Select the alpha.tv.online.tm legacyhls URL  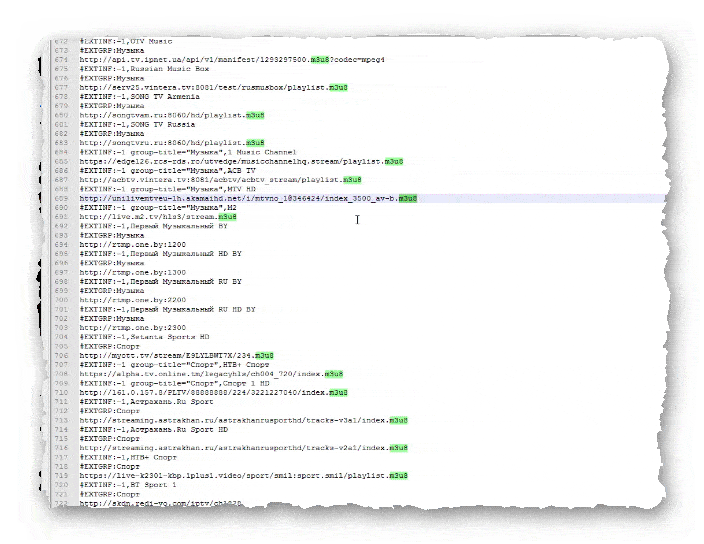[211, 374]
